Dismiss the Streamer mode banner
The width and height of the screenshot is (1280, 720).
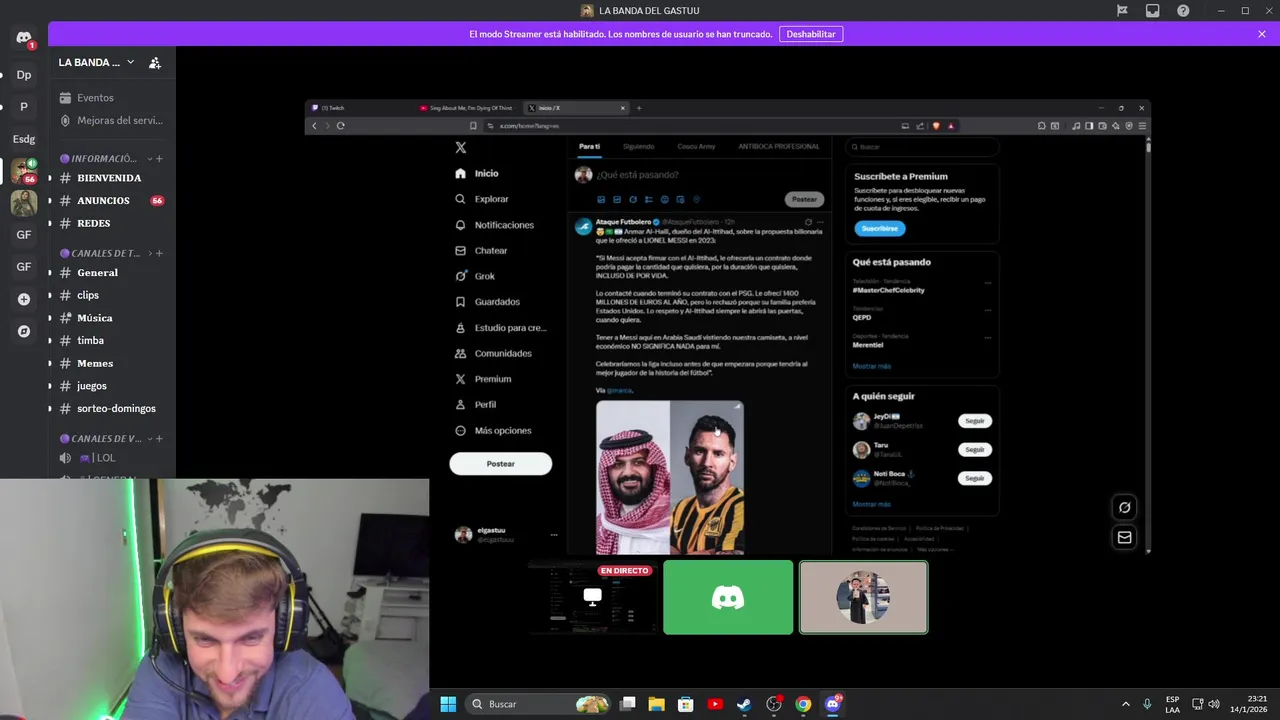tap(1262, 34)
